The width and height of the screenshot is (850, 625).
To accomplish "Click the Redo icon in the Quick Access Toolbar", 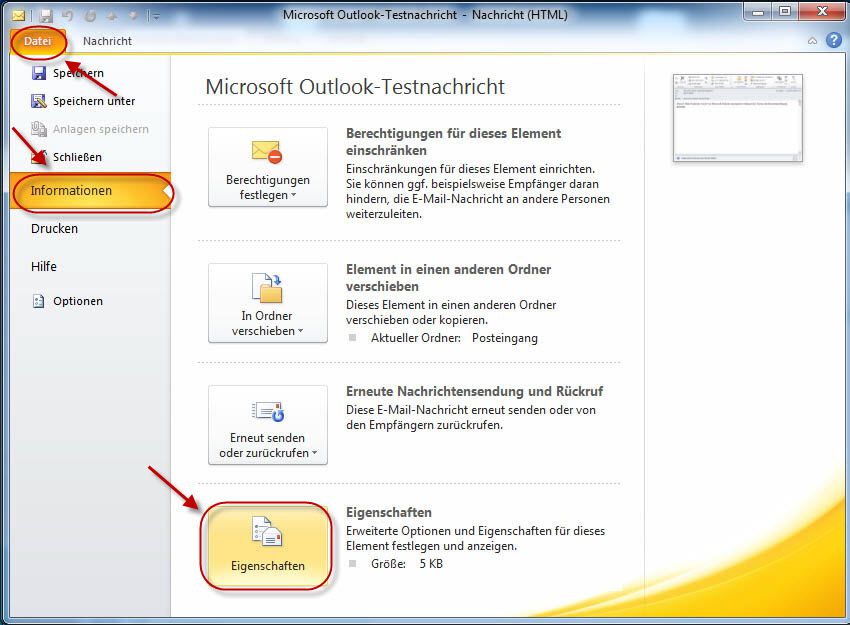I will coord(91,15).
